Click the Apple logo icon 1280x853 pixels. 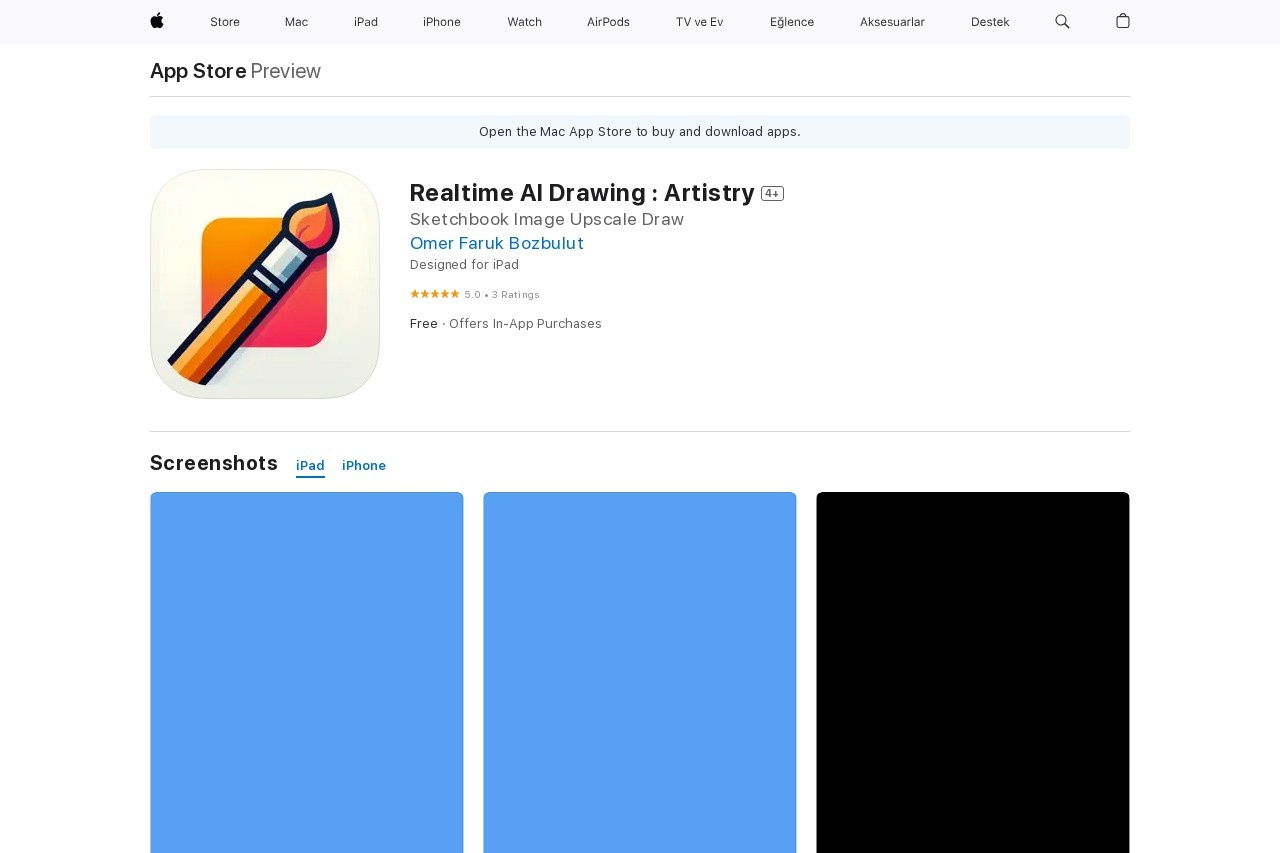pos(157,21)
